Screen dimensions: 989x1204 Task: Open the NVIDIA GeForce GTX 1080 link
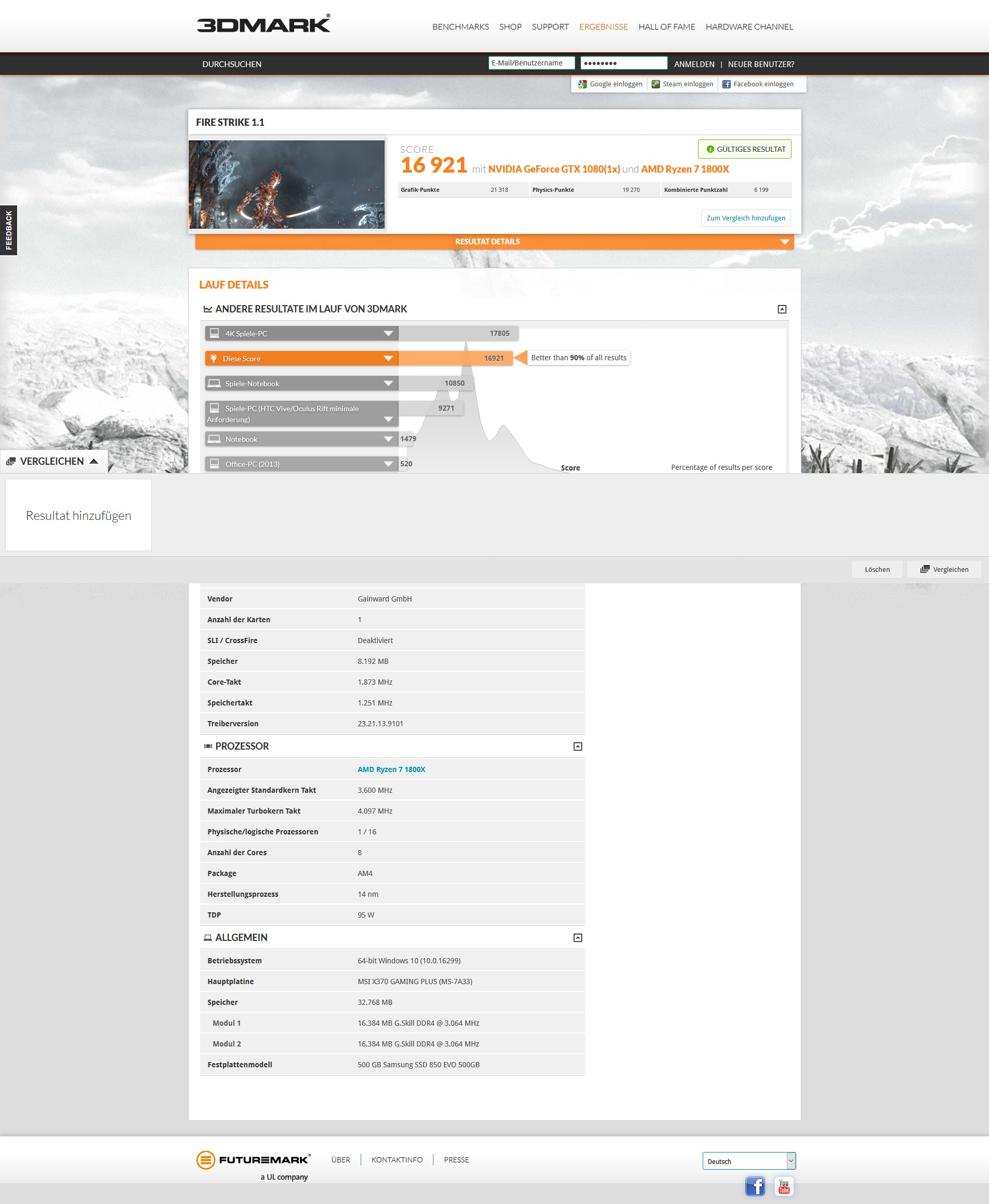(554, 169)
